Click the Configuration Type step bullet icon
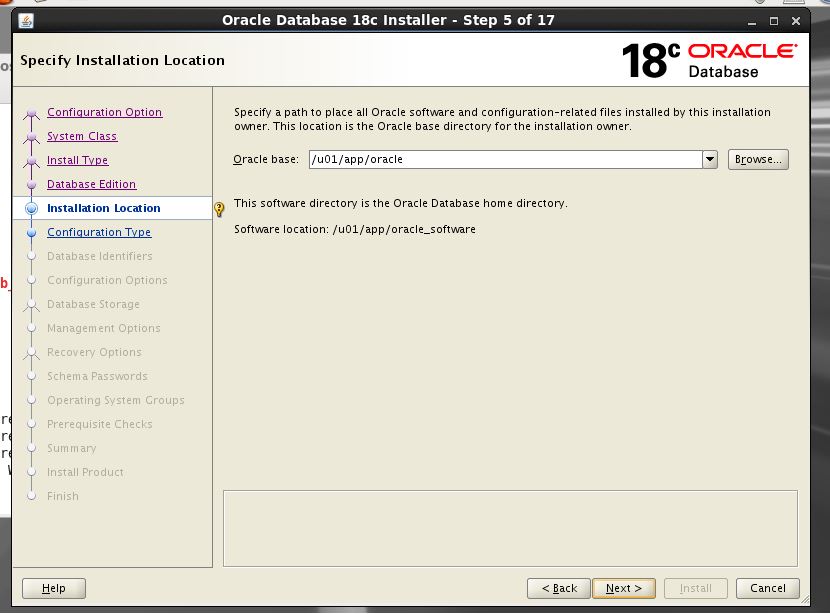Viewport: 830px width, 614px height. [x=32, y=232]
